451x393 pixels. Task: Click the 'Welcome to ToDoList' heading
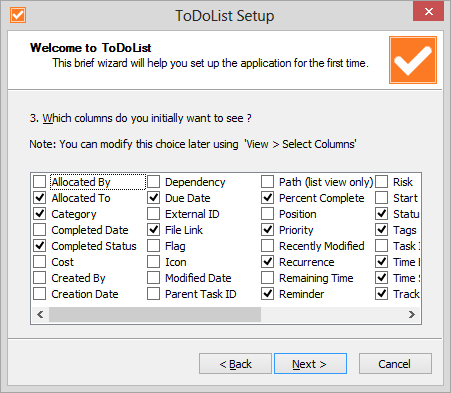(90, 48)
